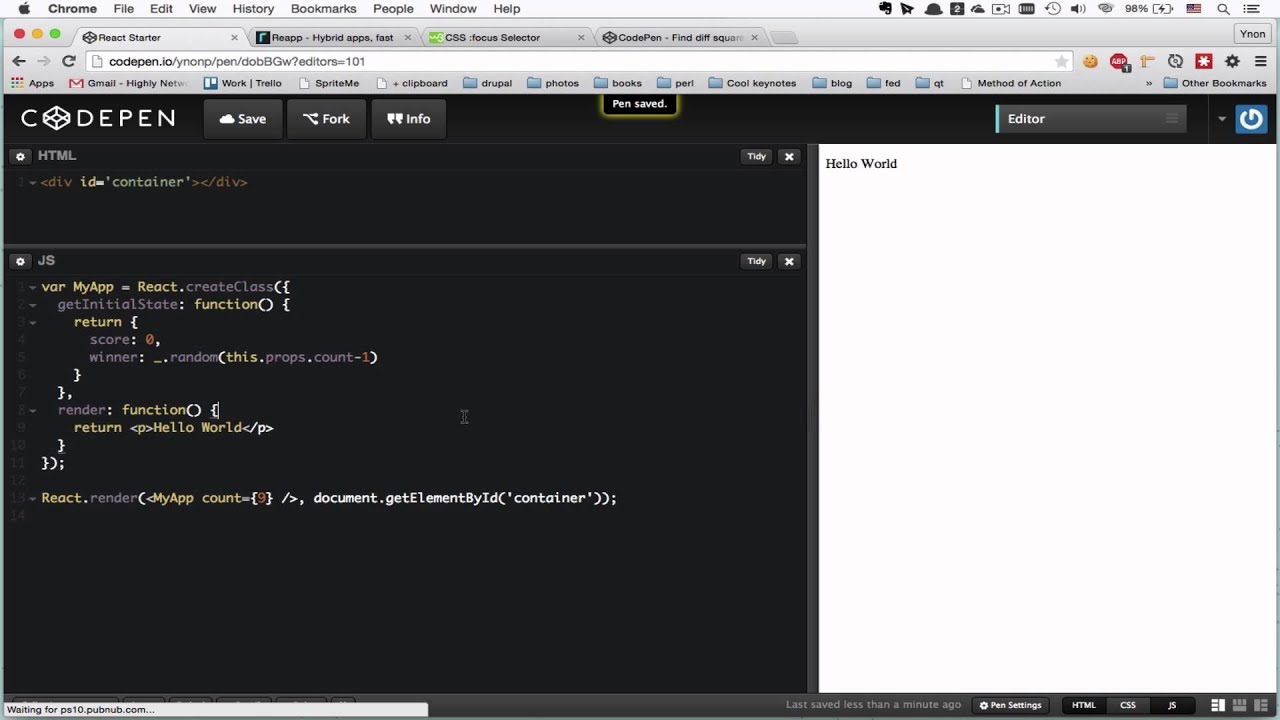
Task: Open the drupal bookmarks folder
Action: (488, 83)
